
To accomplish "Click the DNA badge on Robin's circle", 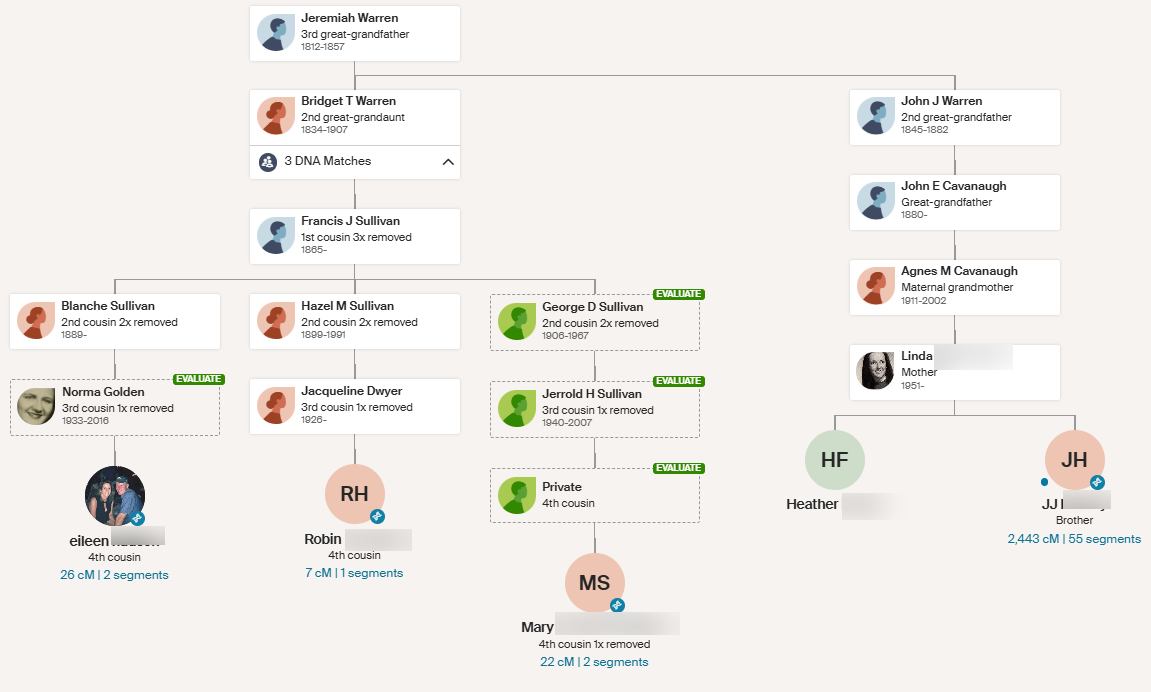I will [x=377, y=517].
